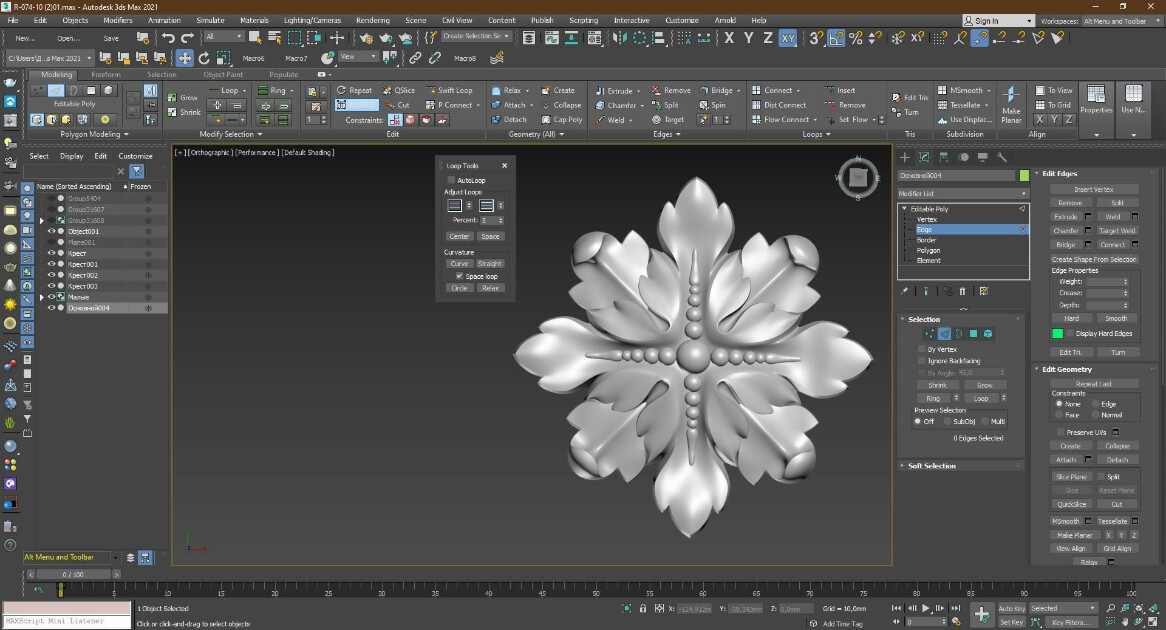Click the Swift Loop tool in ribbon

(448, 90)
